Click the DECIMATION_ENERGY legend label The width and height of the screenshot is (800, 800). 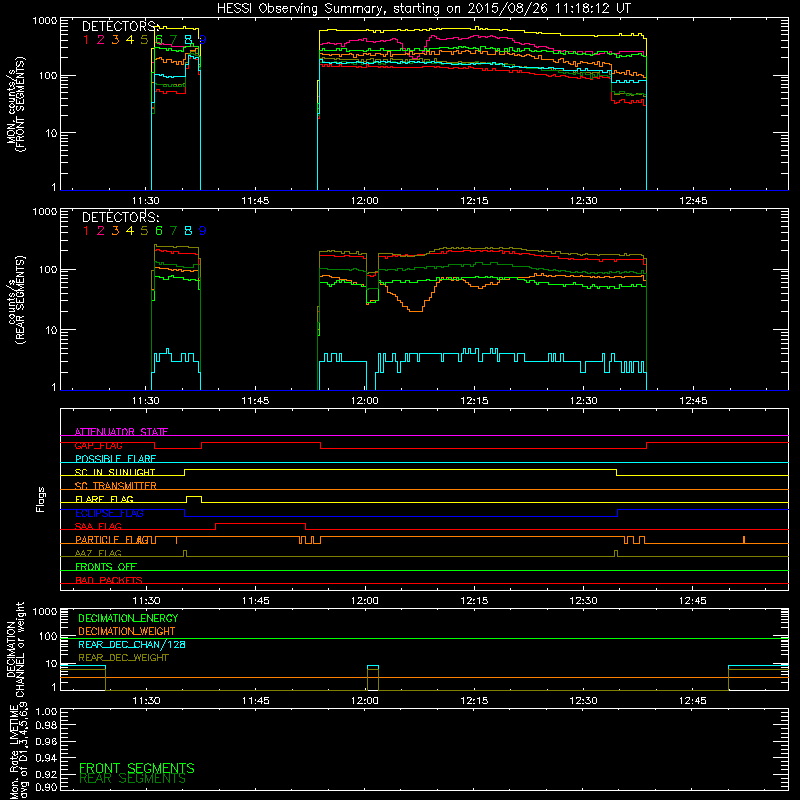pos(128,618)
